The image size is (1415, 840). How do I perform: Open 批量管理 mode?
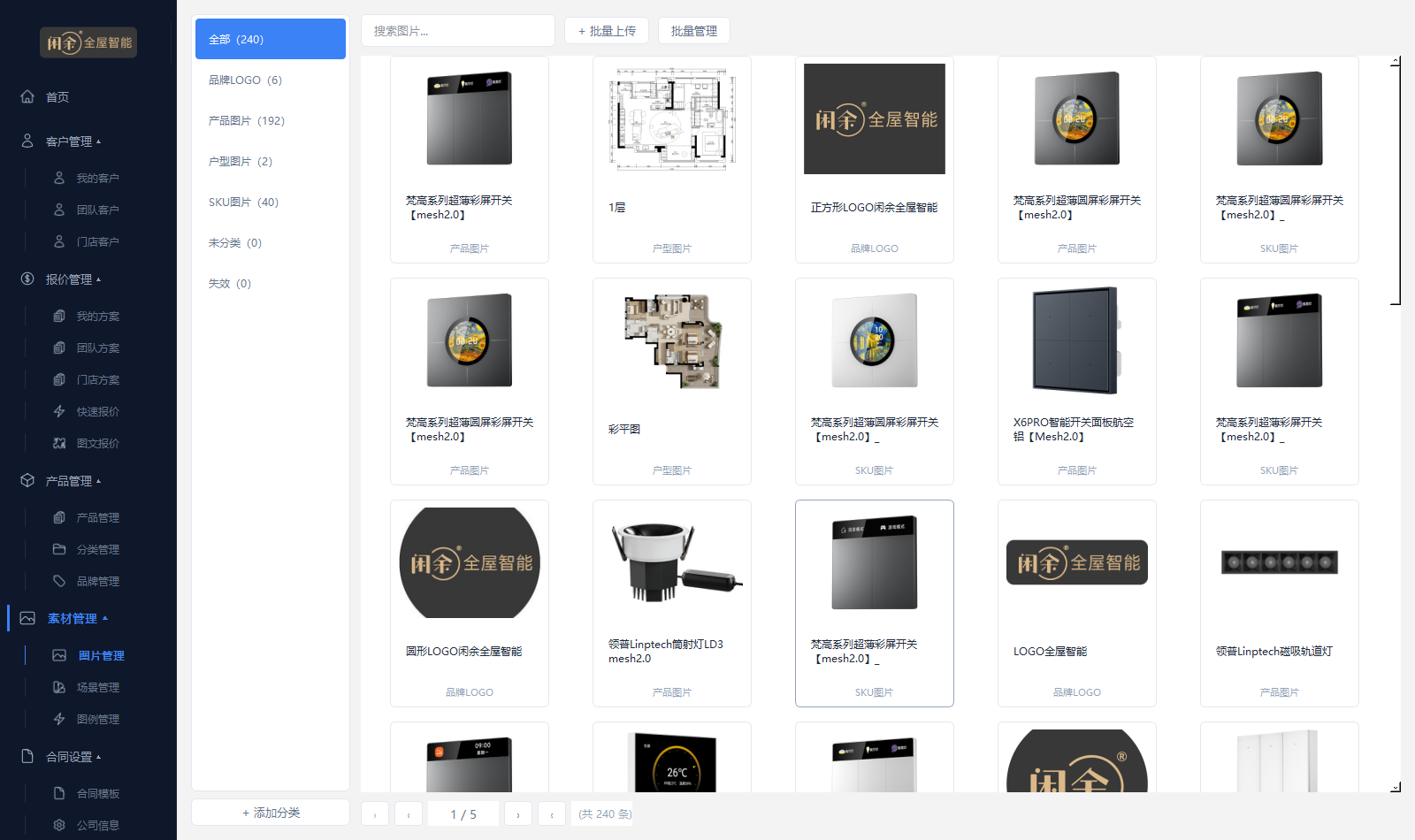tap(694, 31)
